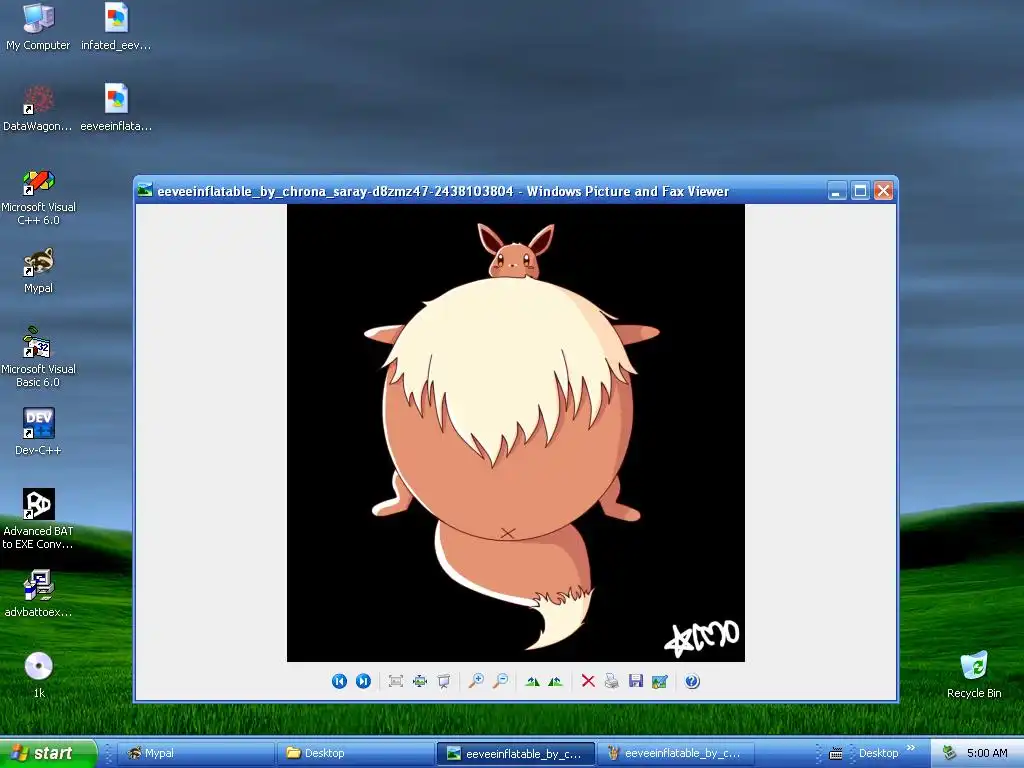Select the Mypal desktop shortcut
Image resolution: width=1024 pixels, height=768 pixels.
[x=38, y=270]
